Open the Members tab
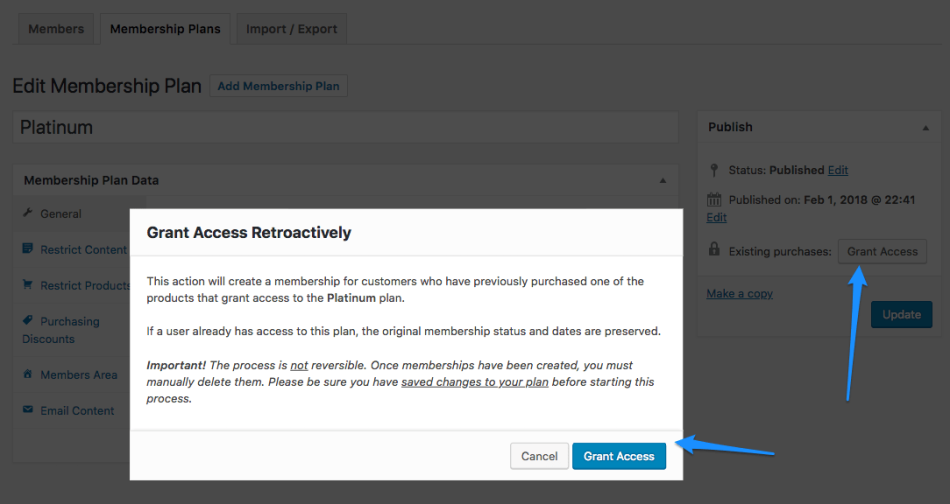The image size is (950, 504). pos(56,29)
